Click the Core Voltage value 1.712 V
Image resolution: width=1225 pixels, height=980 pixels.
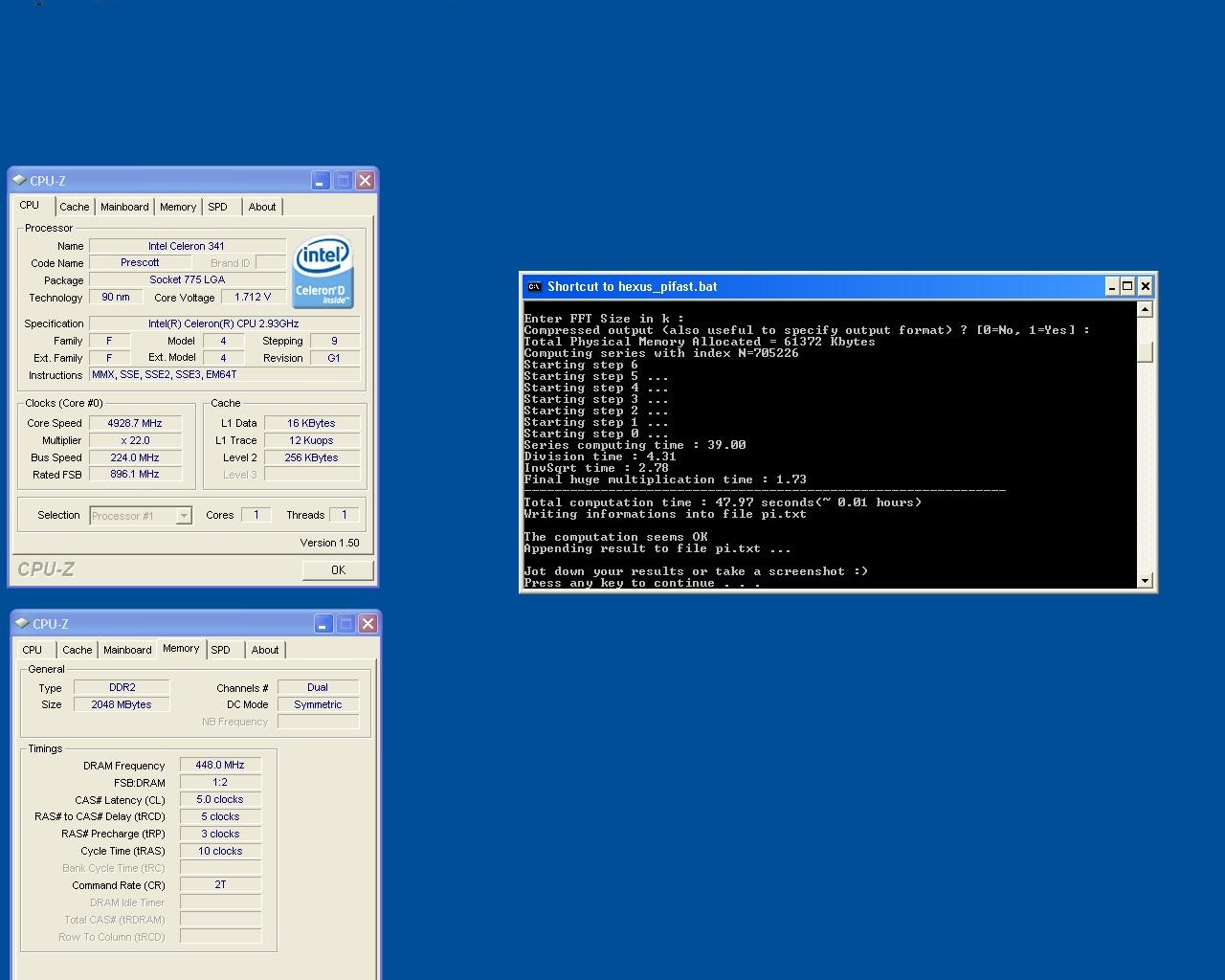(x=253, y=297)
